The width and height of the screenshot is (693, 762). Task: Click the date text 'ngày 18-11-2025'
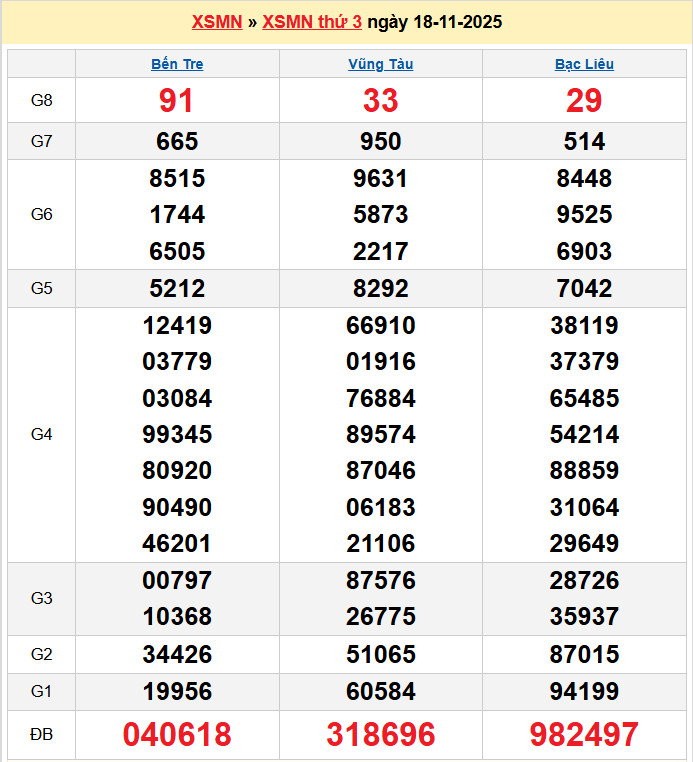(x=435, y=22)
